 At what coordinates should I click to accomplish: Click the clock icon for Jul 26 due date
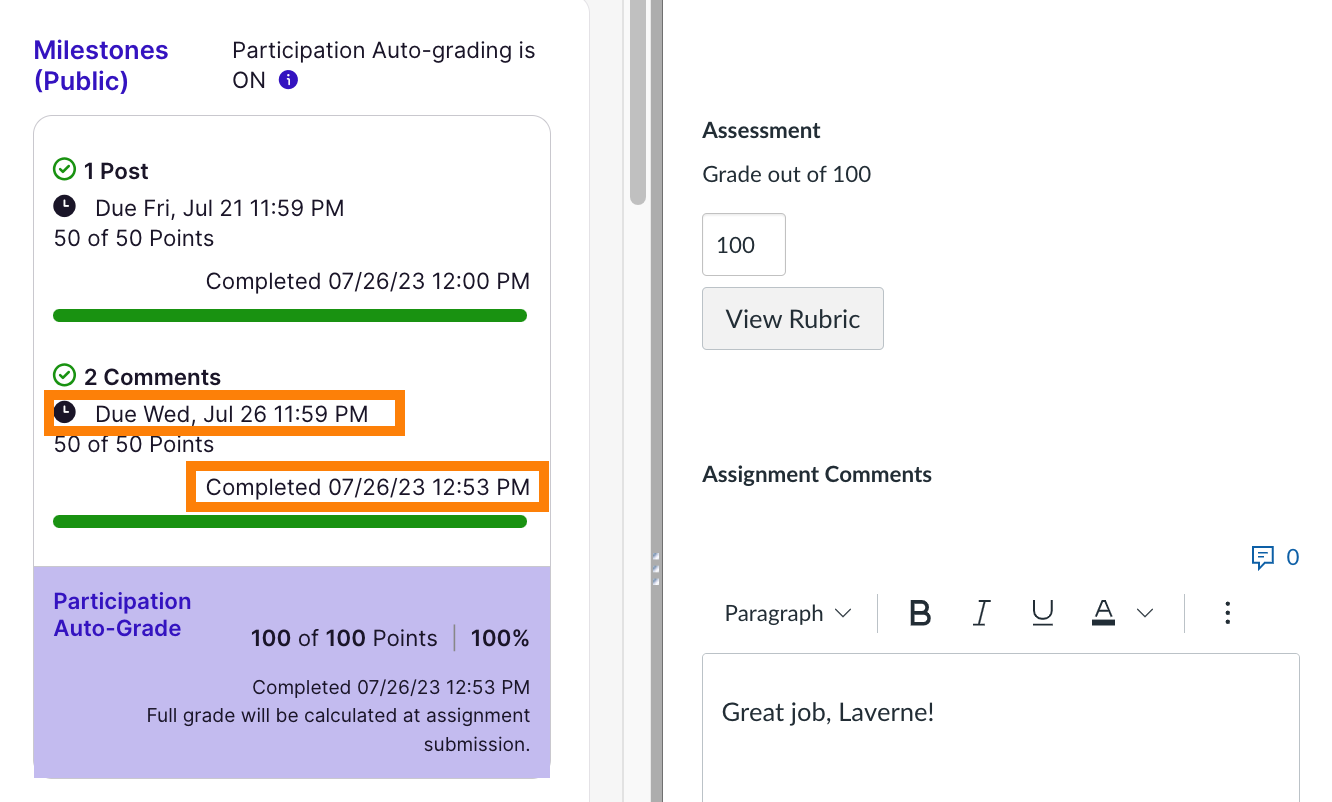[x=64, y=413]
